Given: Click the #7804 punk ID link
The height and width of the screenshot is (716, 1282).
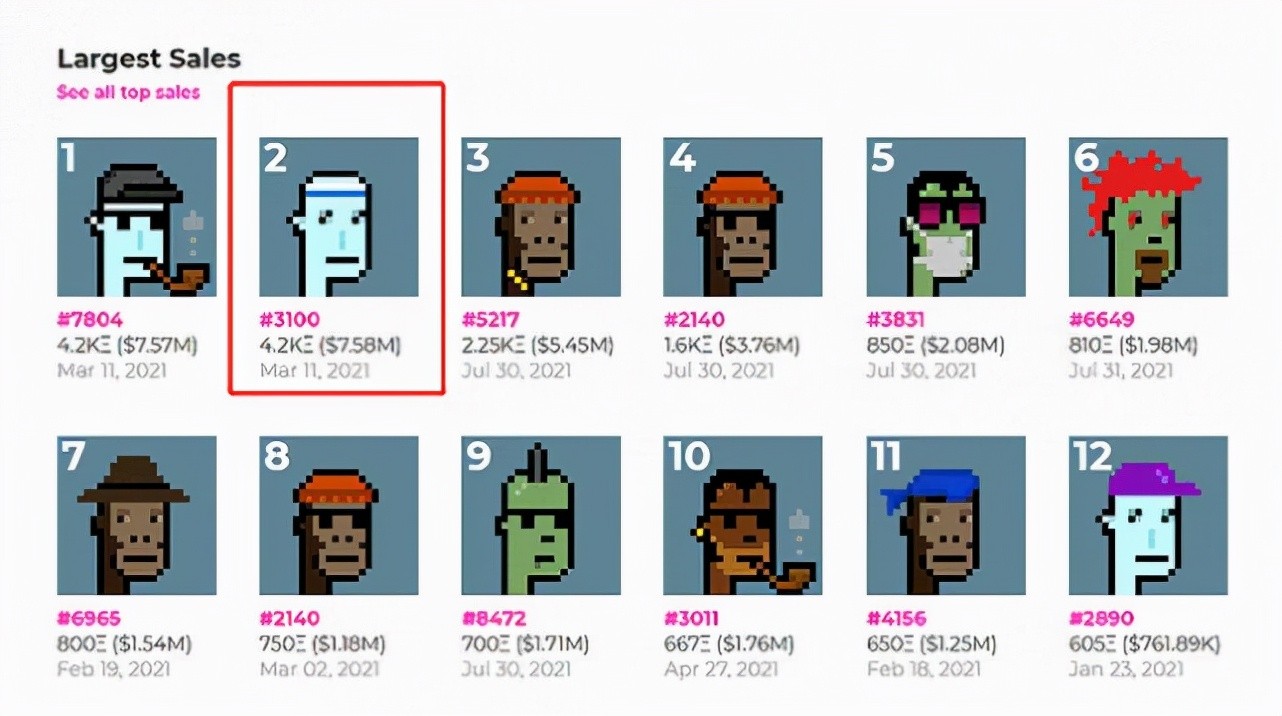Looking at the screenshot, I should click(90, 320).
